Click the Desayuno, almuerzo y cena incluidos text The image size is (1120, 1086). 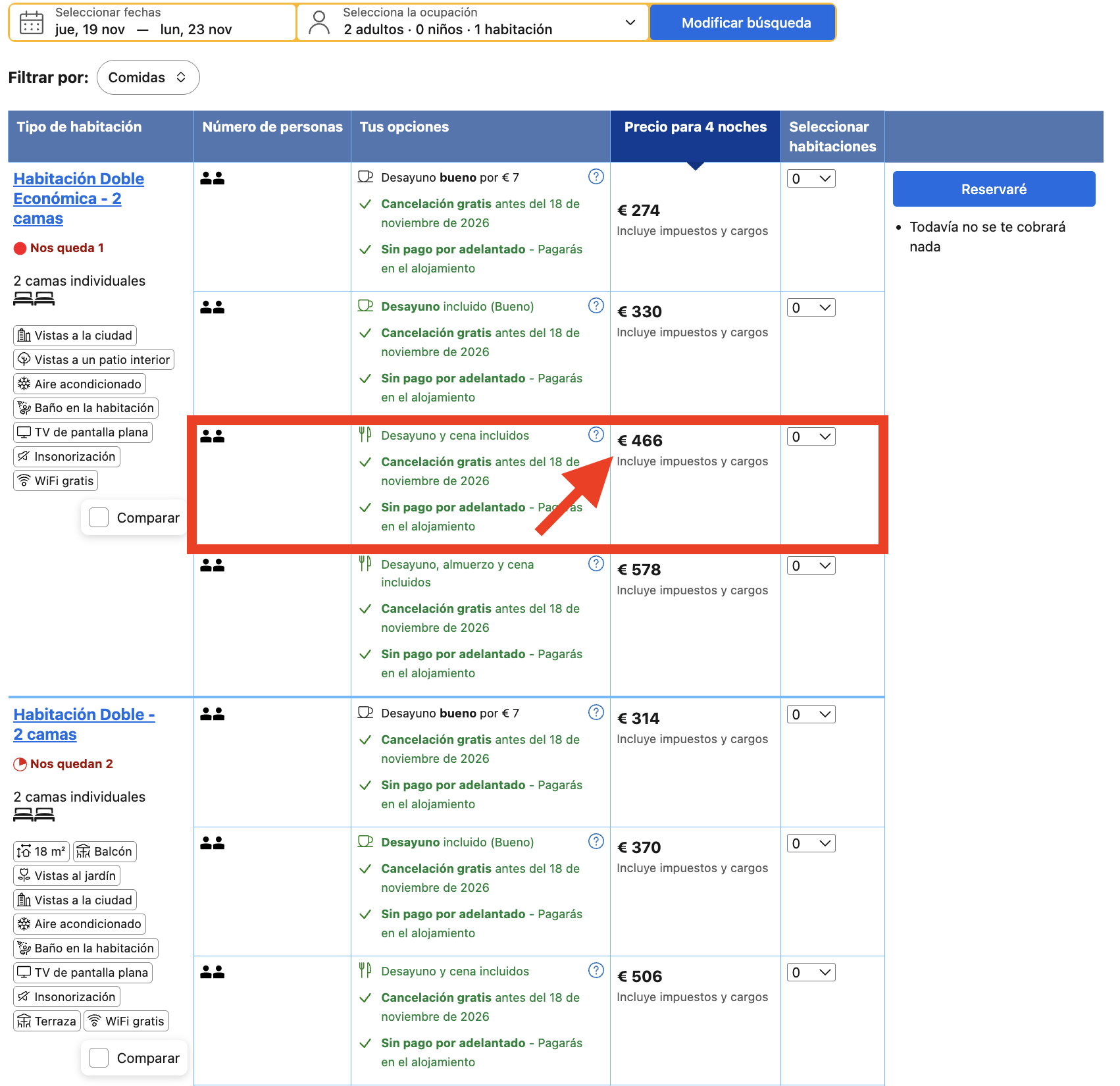(x=457, y=573)
